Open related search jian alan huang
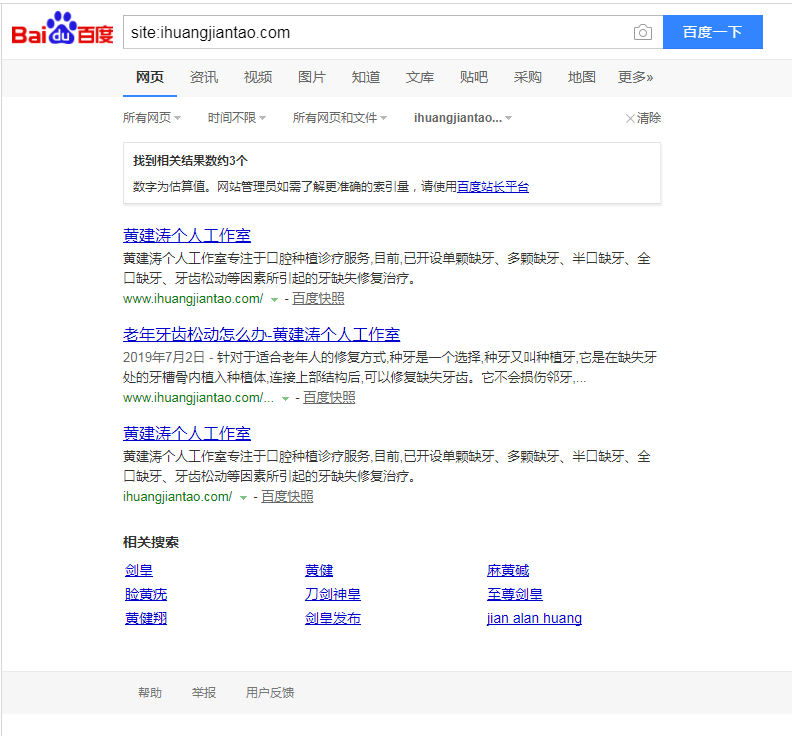This screenshot has width=792, height=736. click(x=534, y=618)
